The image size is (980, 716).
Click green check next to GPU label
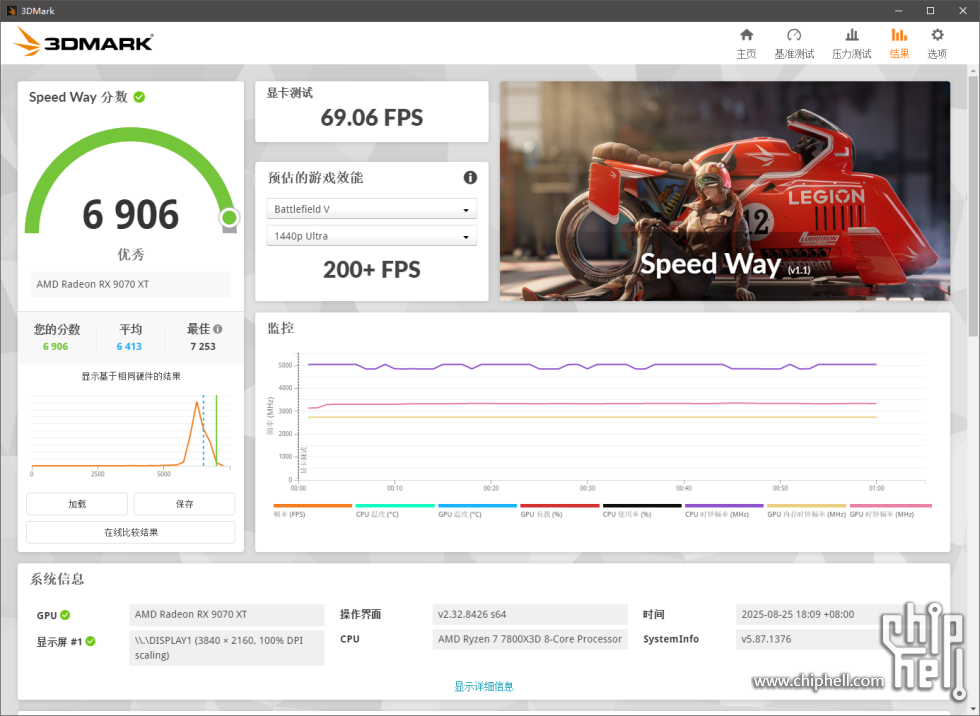click(65, 615)
